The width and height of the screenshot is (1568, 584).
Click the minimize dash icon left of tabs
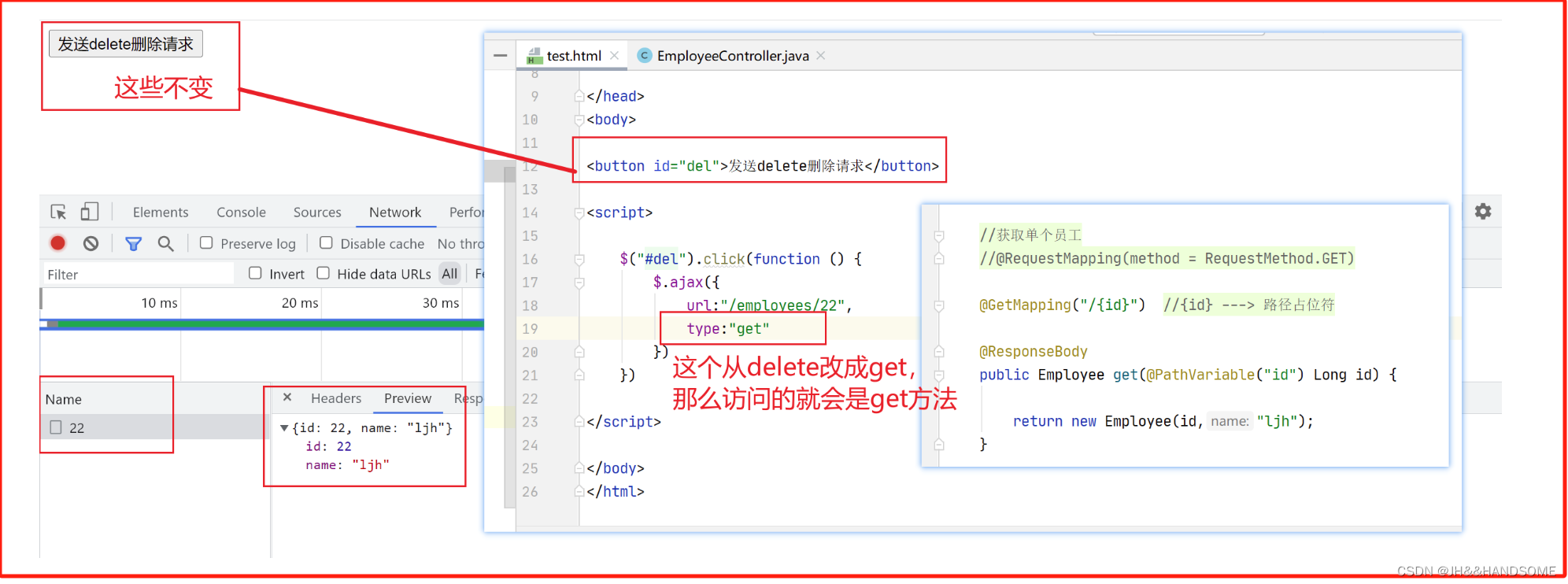coord(501,56)
